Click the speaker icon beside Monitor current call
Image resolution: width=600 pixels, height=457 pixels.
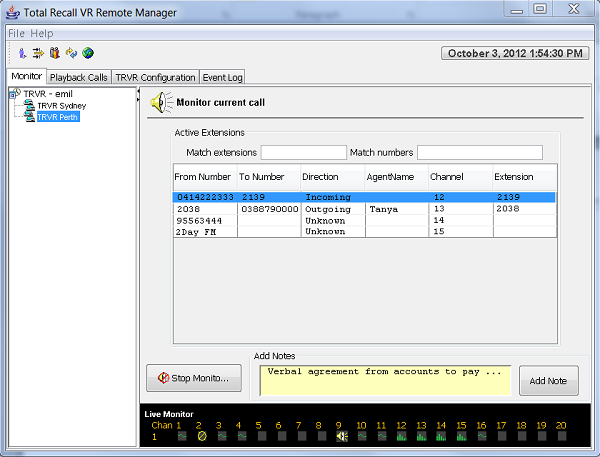point(160,102)
